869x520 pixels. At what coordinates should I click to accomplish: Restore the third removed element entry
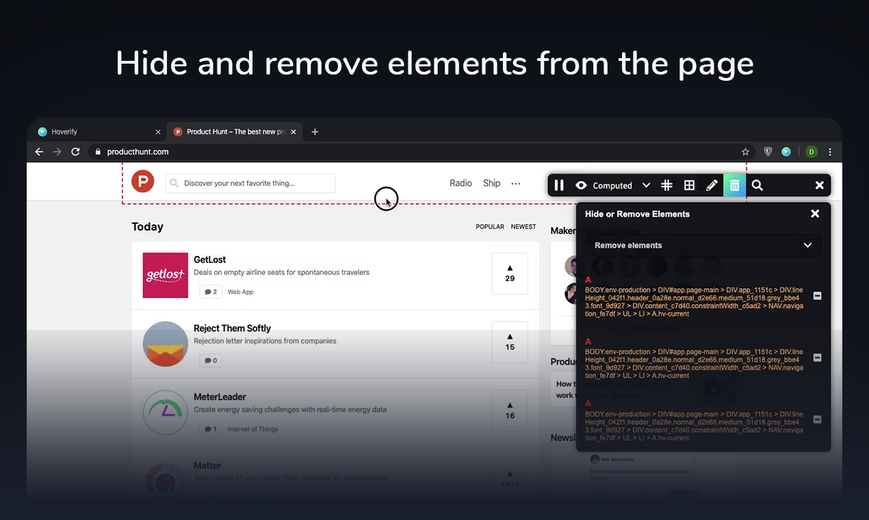point(817,419)
